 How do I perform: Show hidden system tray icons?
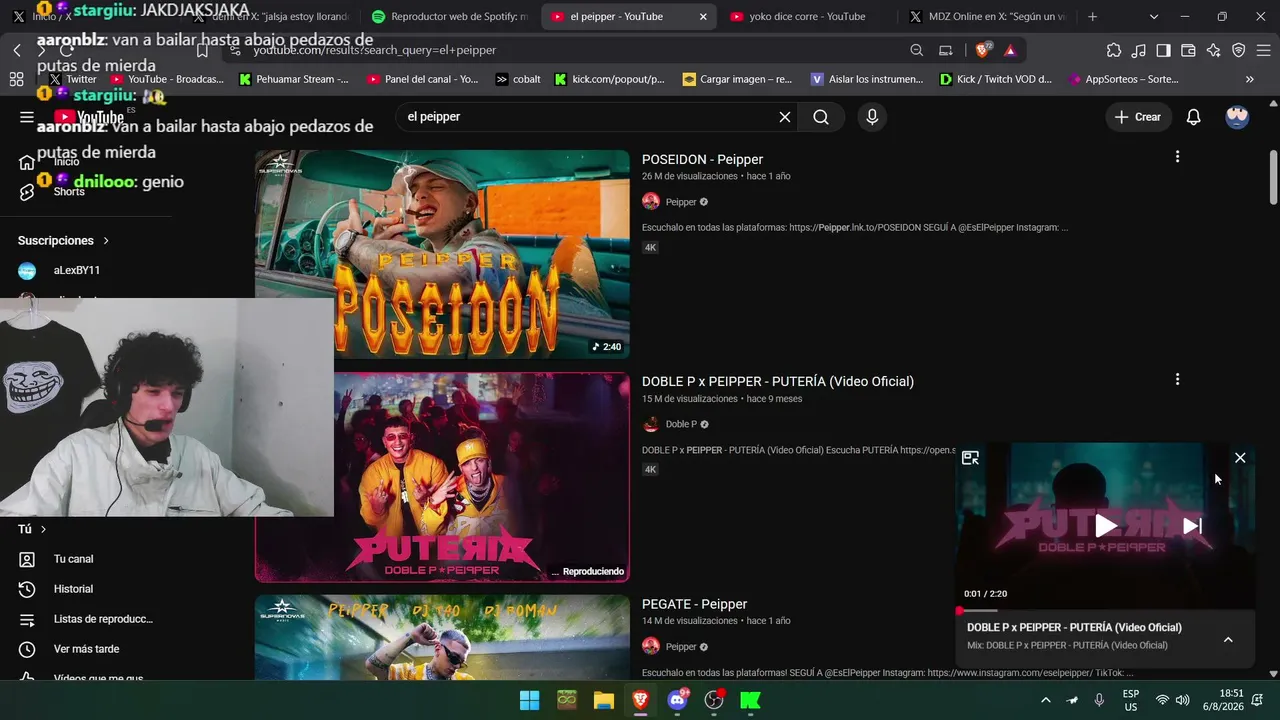coord(1046,700)
